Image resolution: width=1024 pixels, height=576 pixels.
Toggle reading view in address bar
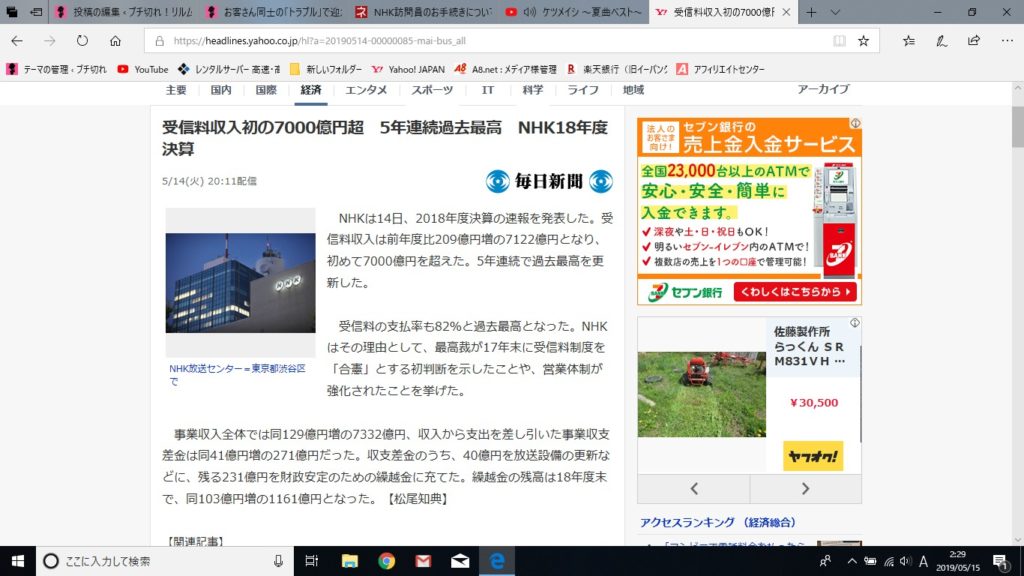click(839, 40)
